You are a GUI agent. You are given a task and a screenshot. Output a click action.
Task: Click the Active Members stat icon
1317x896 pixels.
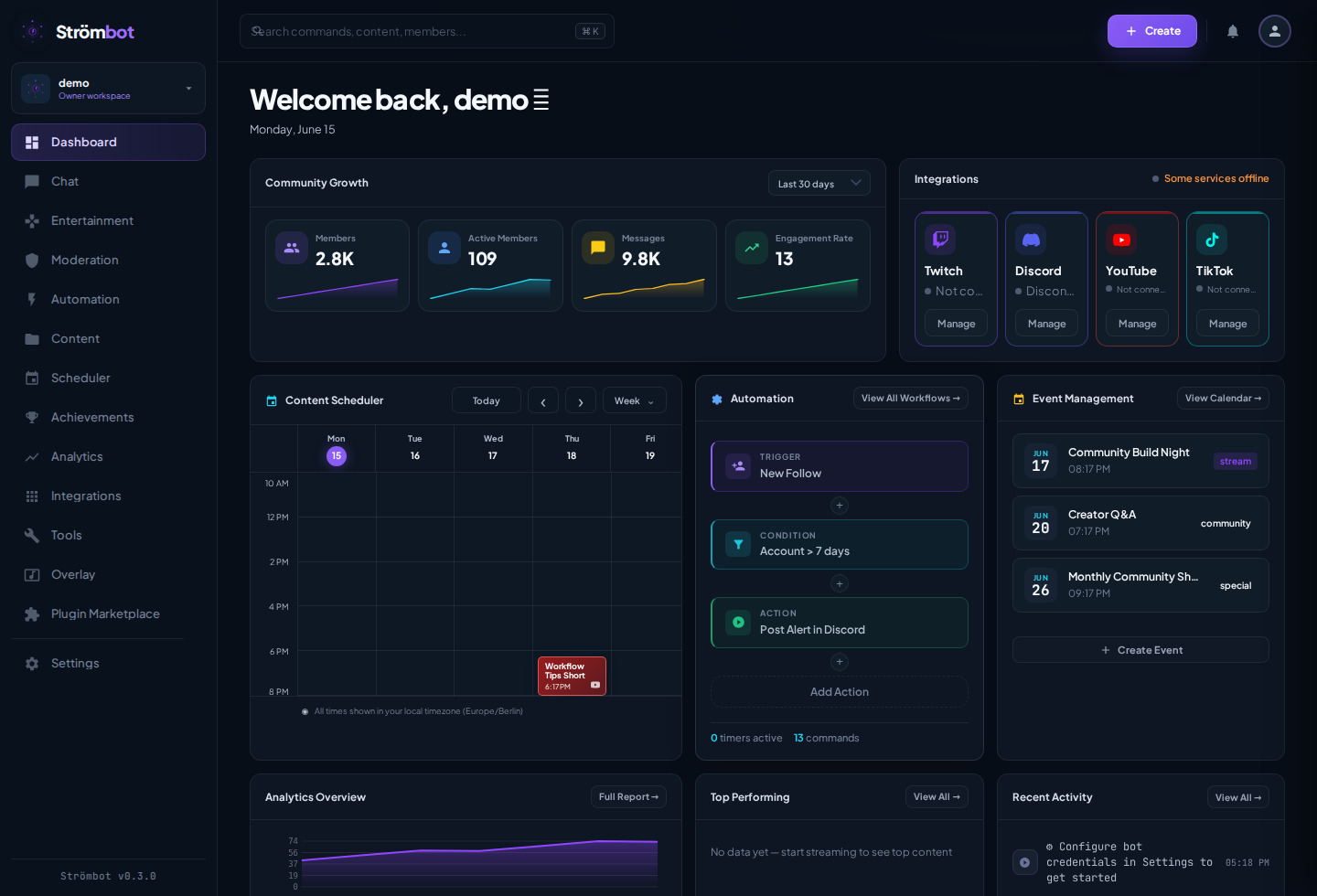point(444,247)
